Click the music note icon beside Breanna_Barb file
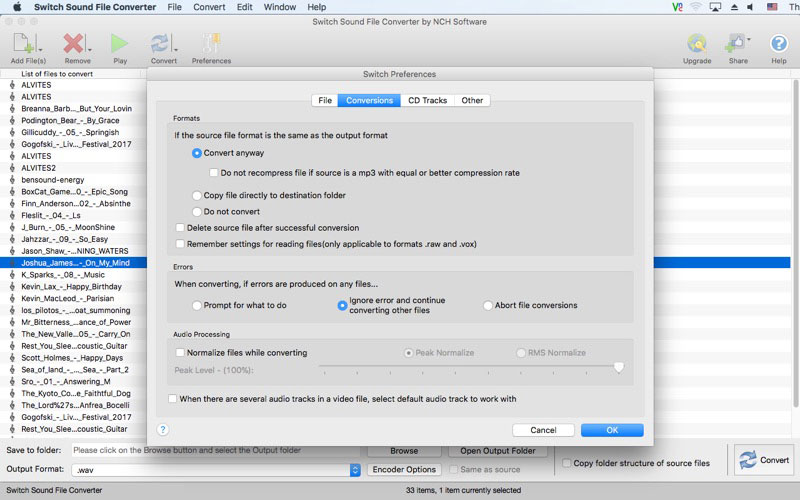The height and width of the screenshot is (500, 800). [12, 108]
